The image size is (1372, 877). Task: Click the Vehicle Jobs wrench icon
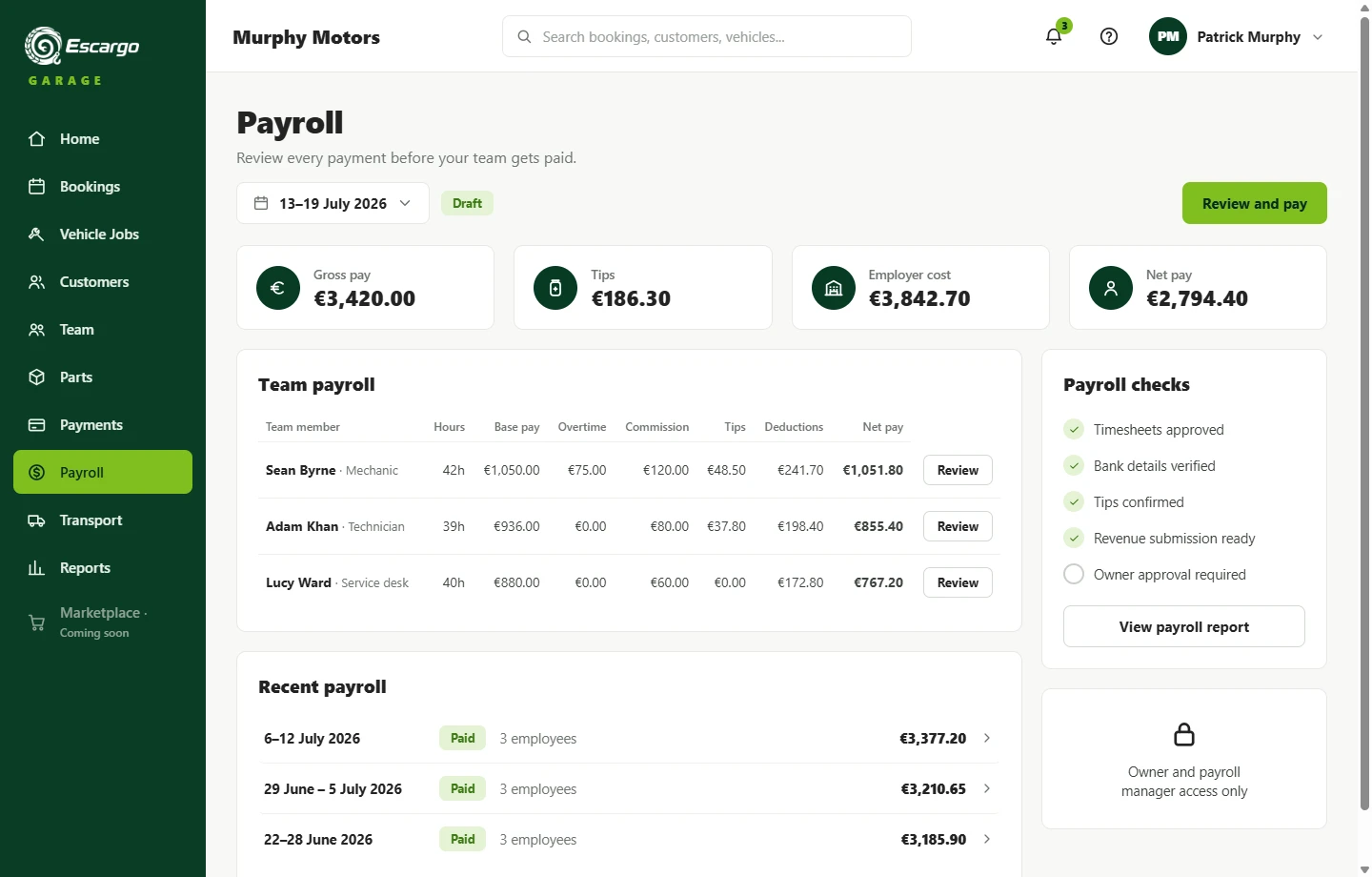37,235
